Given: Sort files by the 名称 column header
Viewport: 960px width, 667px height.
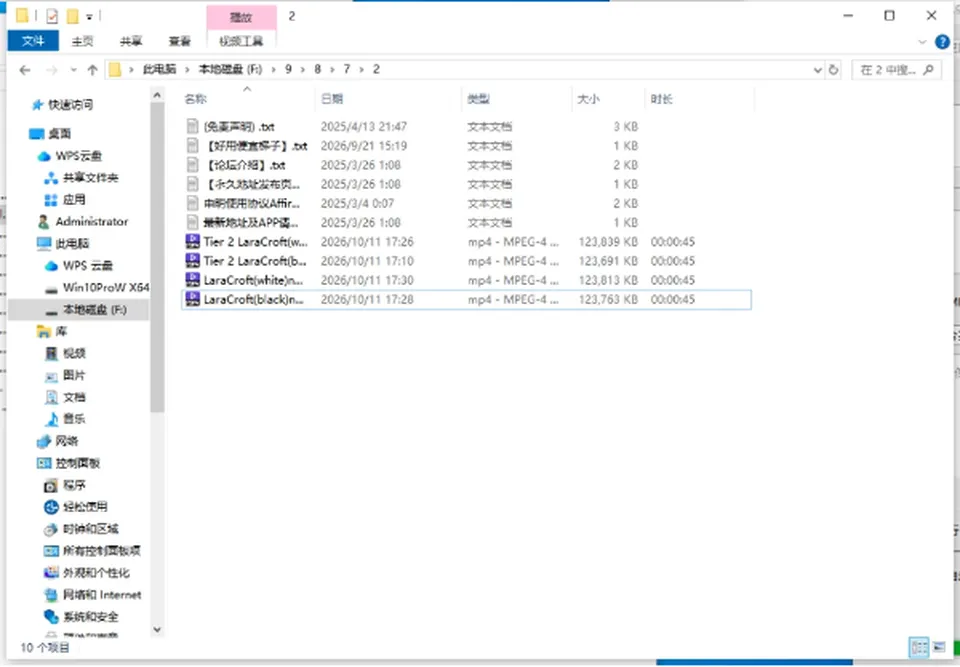Looking at the screenshot, I should pos(196,99).
